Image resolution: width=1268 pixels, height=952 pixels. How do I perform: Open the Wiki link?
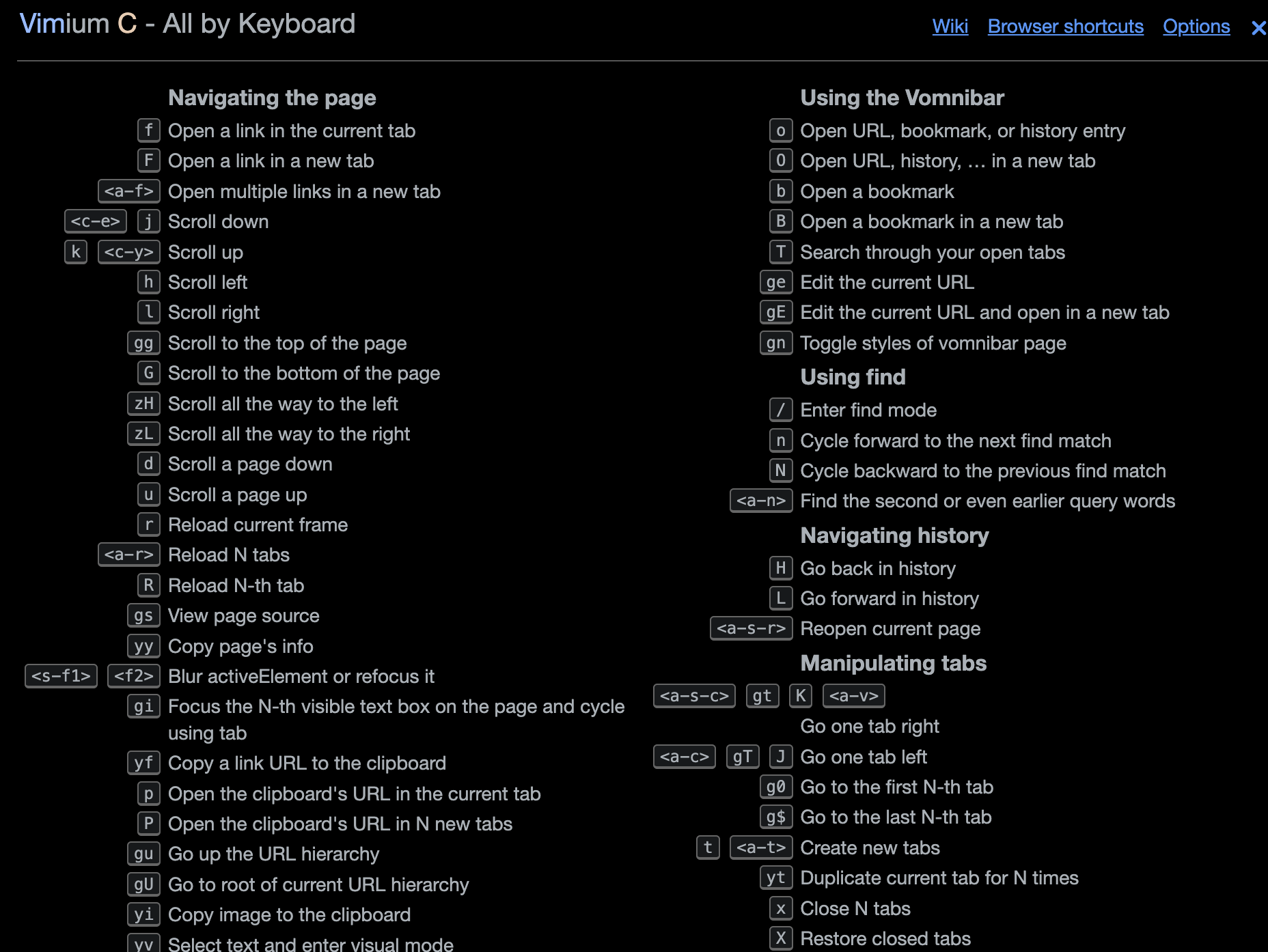[x=950, y=27]
